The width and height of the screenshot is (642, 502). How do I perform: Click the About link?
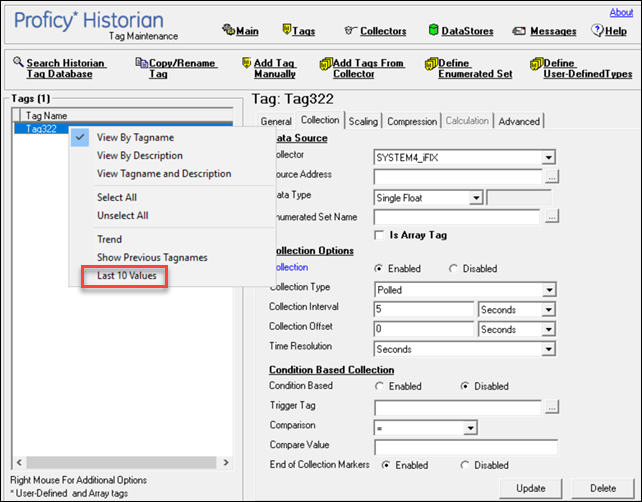(621, 12)
